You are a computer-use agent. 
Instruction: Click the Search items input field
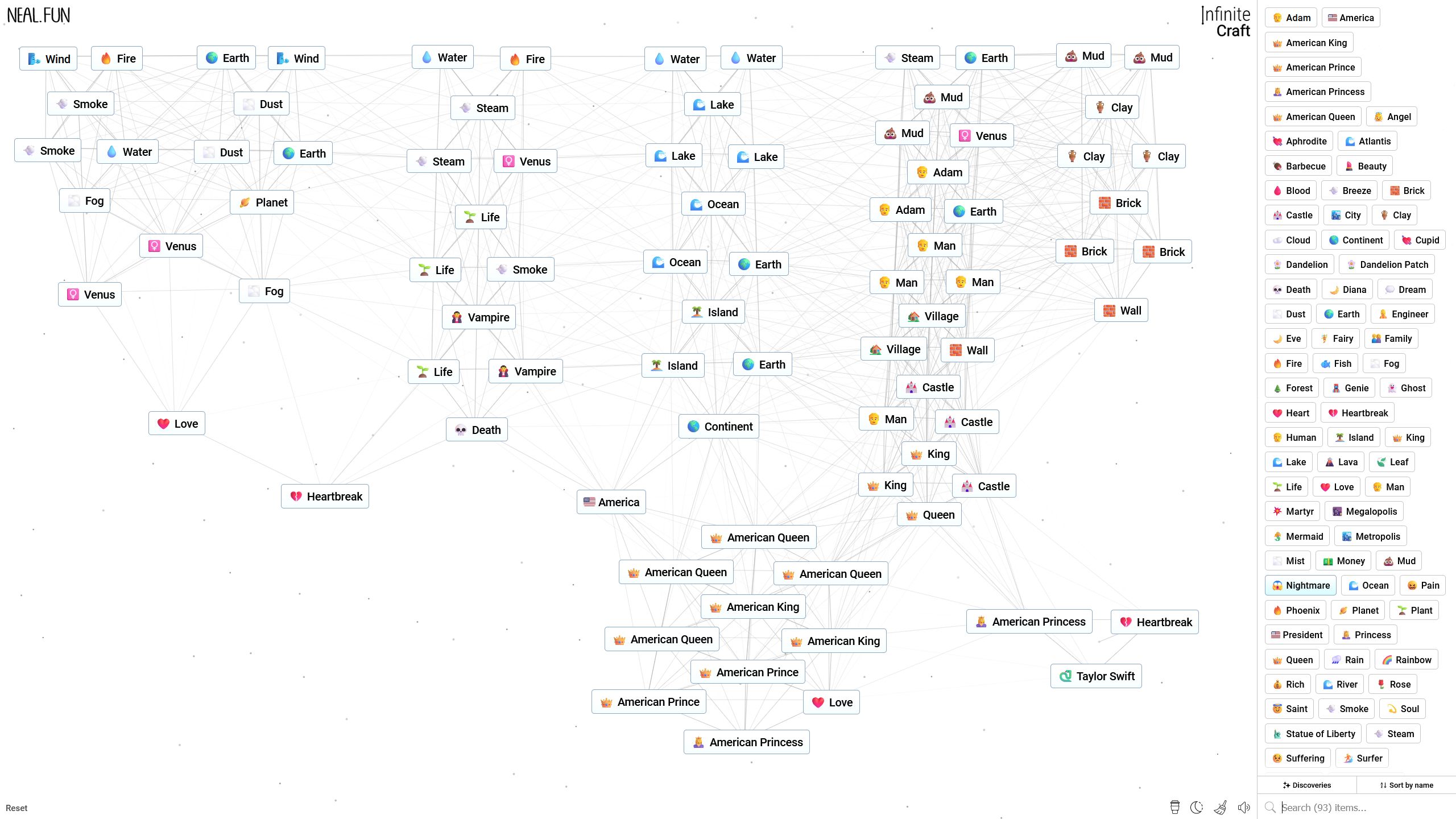click(1358, 808)
